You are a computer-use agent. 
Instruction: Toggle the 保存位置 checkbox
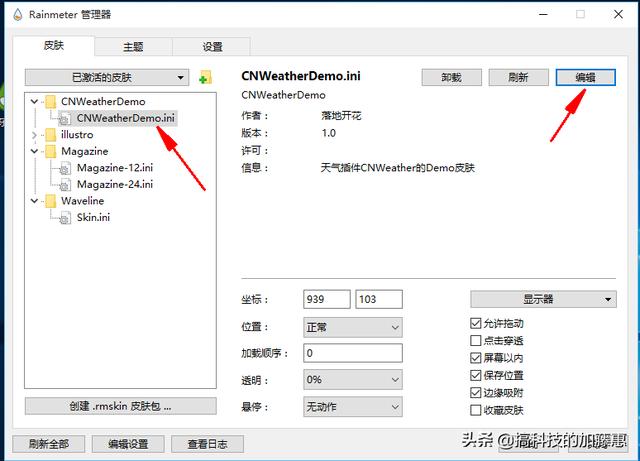476,375
